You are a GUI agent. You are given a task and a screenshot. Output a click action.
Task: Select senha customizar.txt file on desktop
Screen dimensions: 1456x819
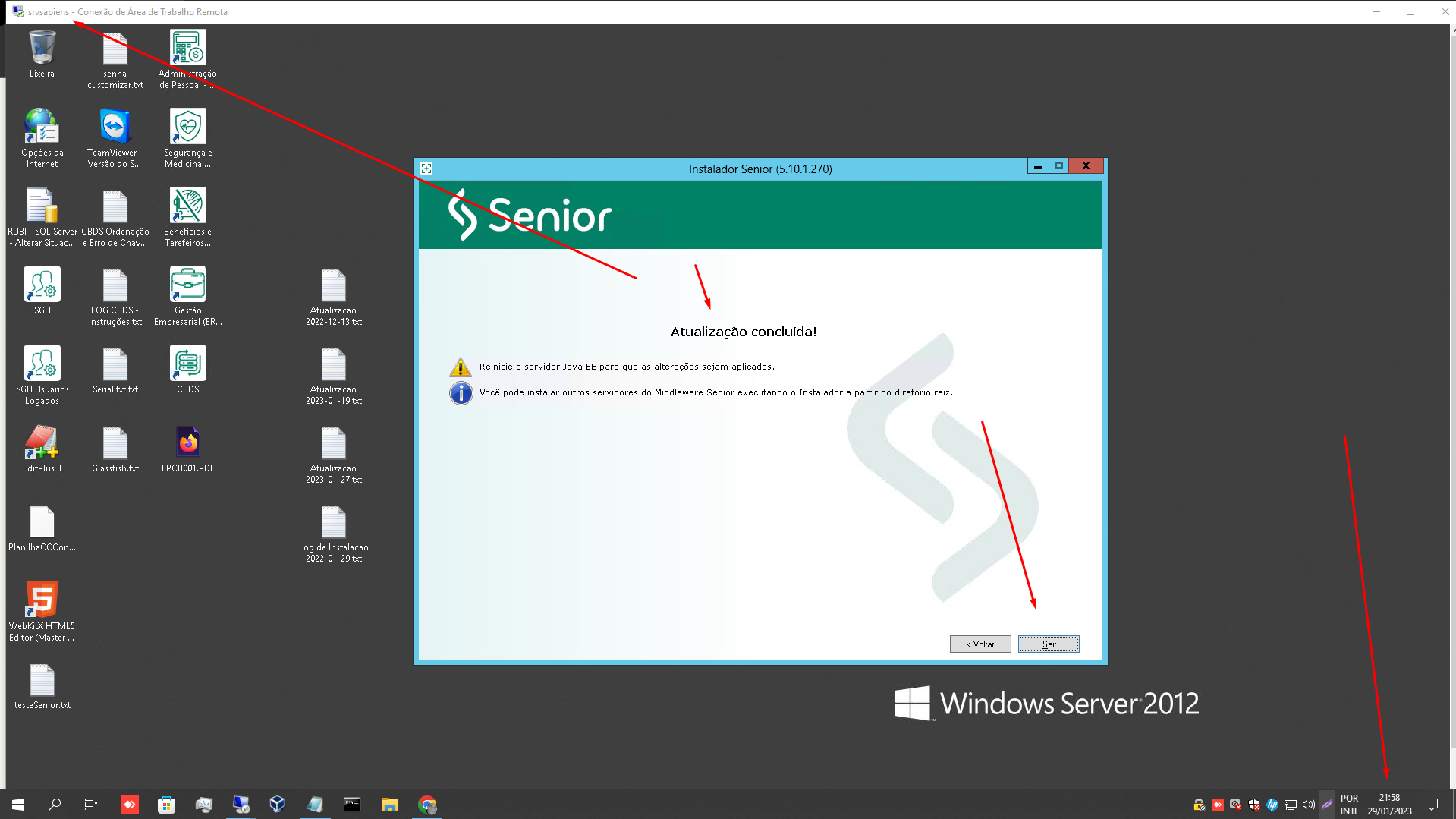(115, 60)
